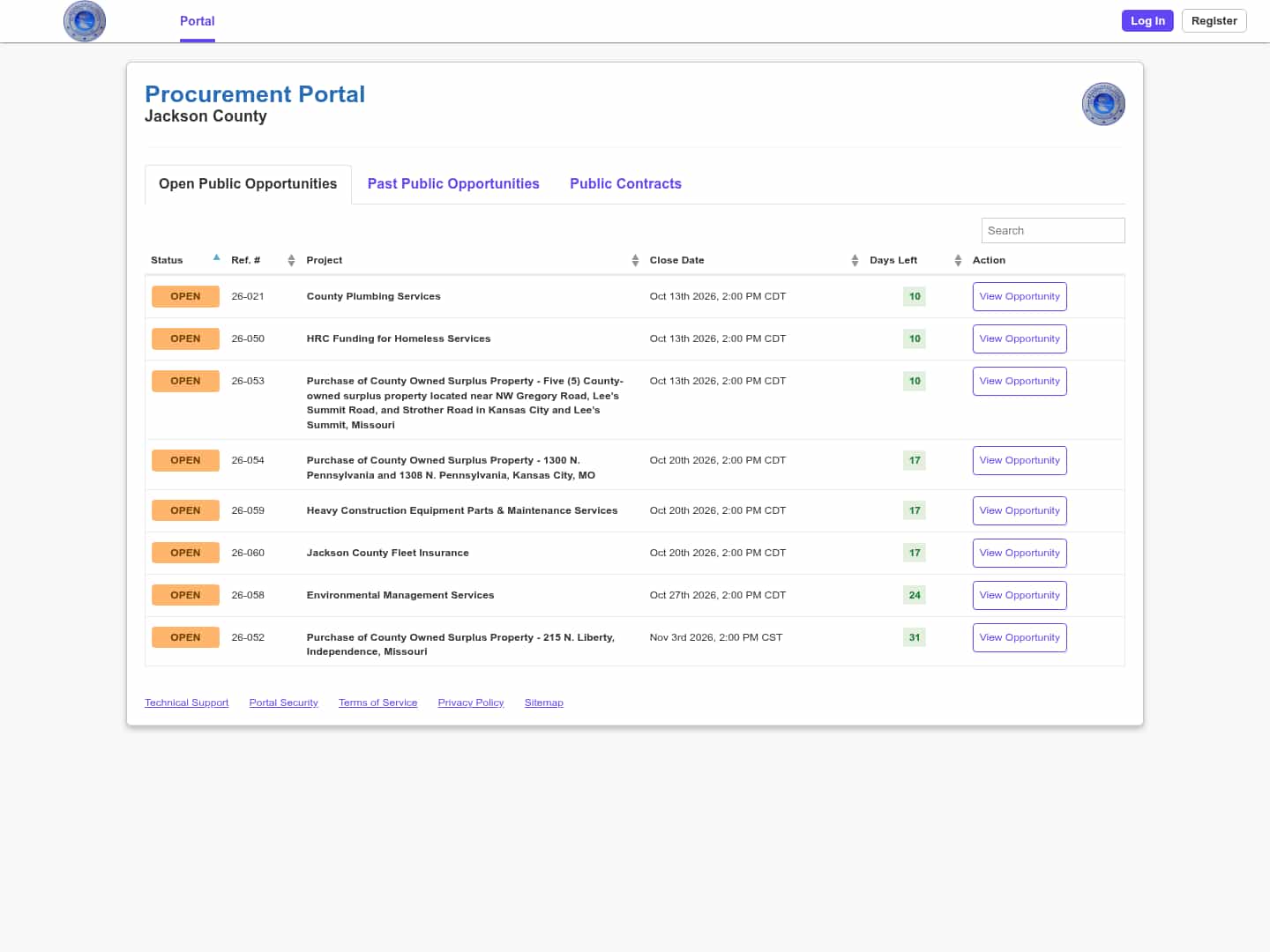Click reference number 26-059
Screen dimensions: 1270x952
coord(248,511)
